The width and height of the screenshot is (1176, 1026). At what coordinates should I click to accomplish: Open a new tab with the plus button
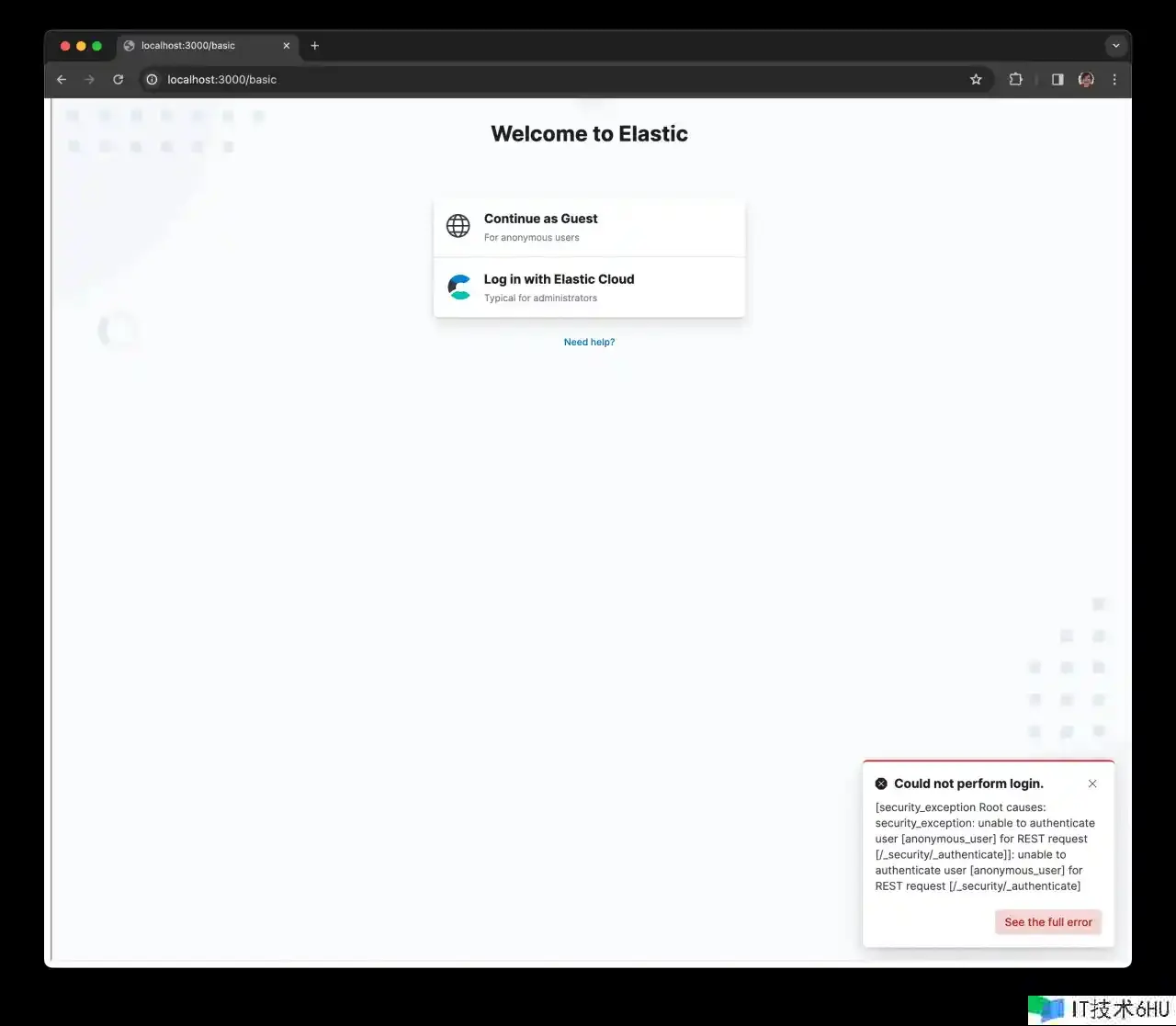tap(314, 45)
